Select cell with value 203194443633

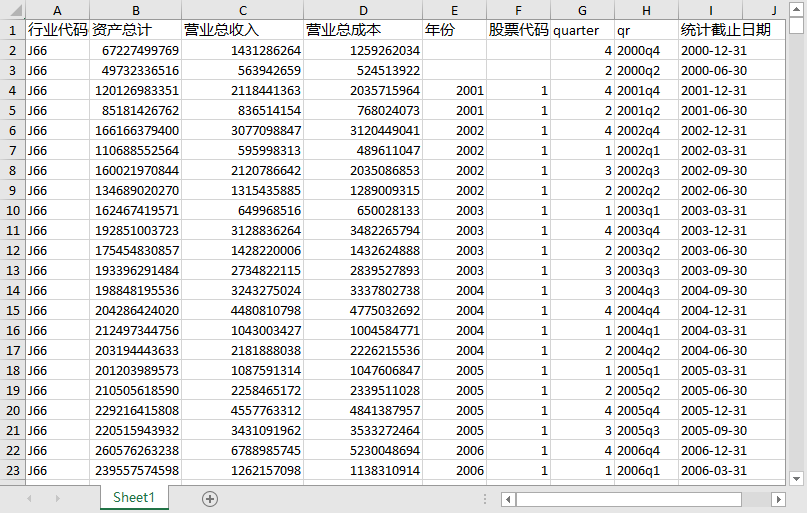coord(136,350)
